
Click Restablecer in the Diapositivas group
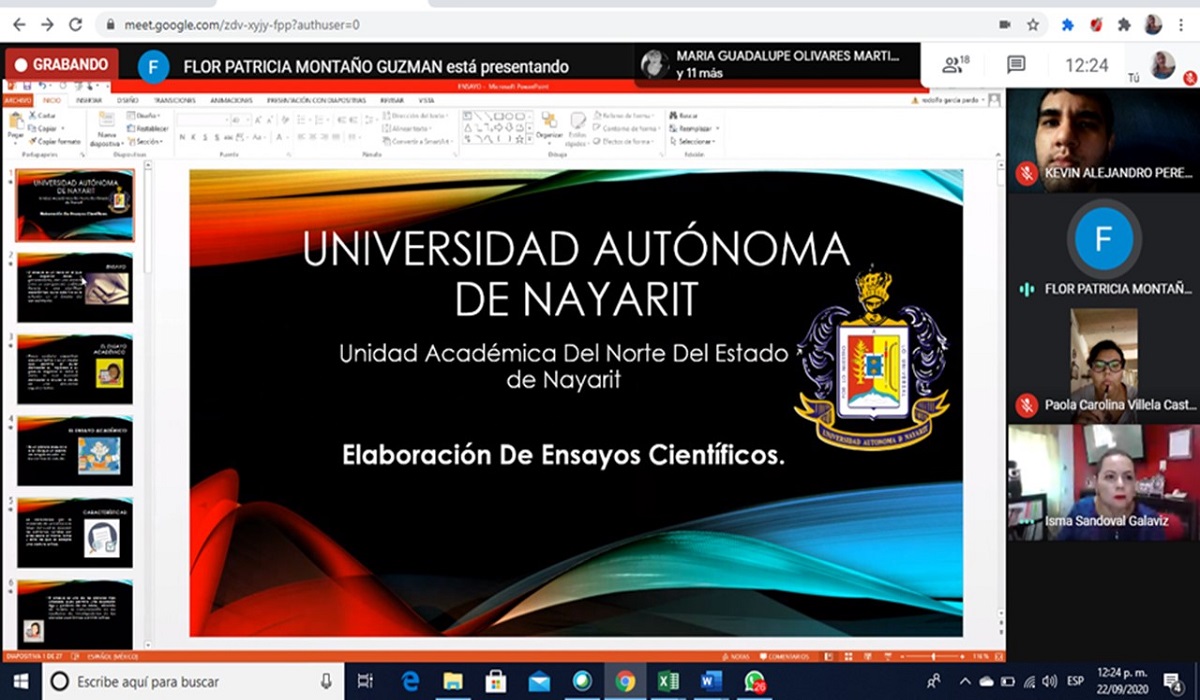point(147,128)
